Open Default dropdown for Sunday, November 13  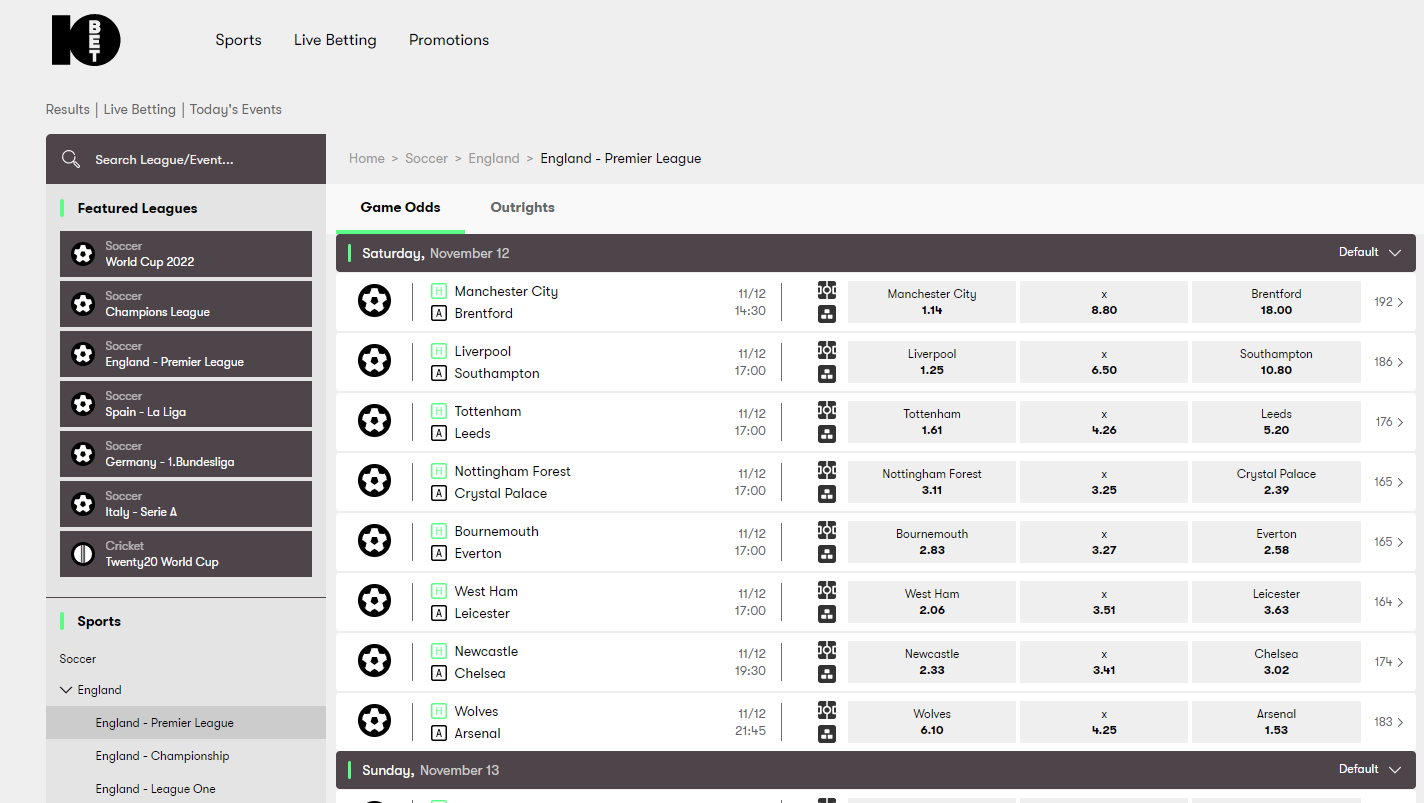[x=1370, y=769]
